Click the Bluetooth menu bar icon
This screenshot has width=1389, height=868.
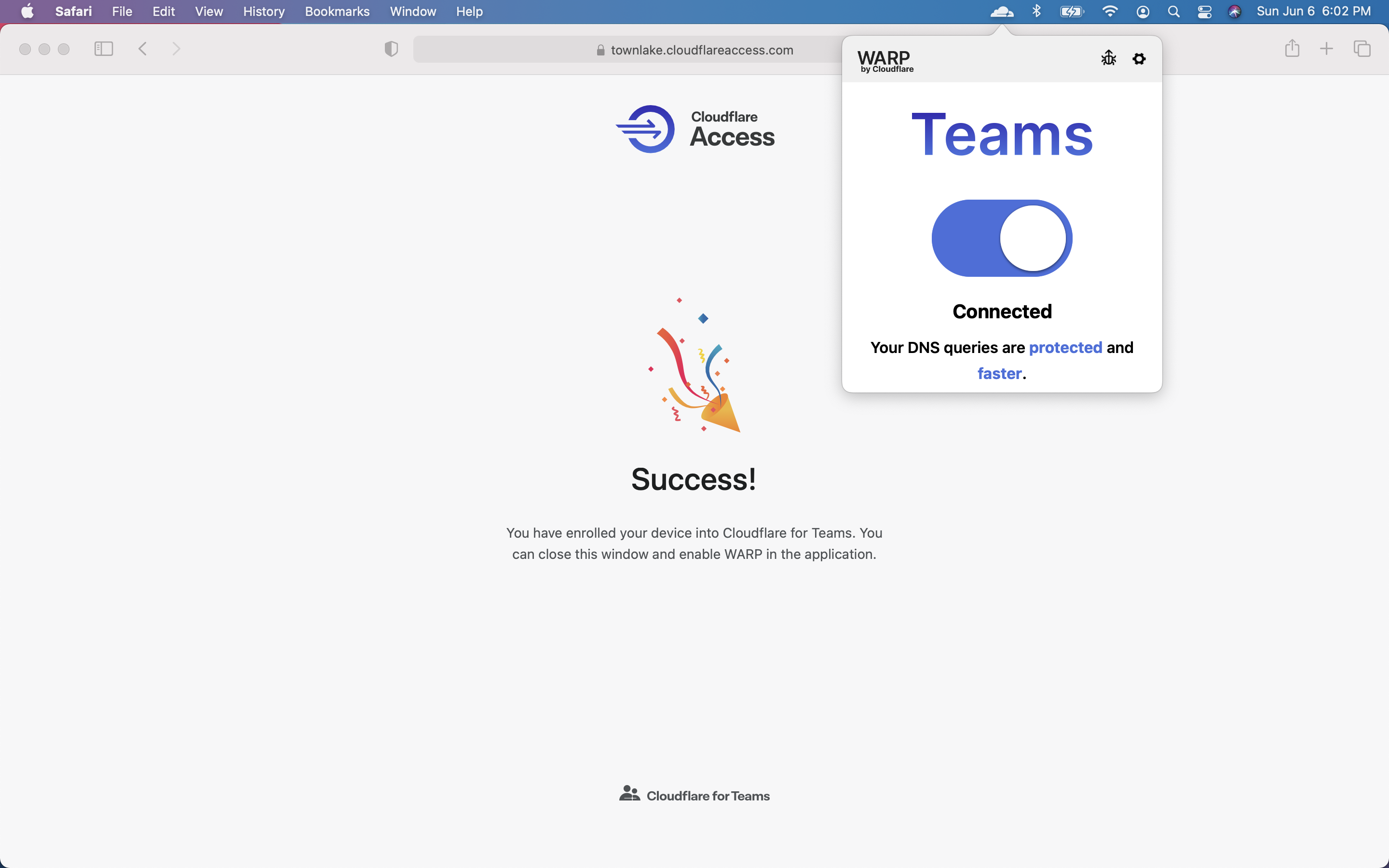(1035, 11)
